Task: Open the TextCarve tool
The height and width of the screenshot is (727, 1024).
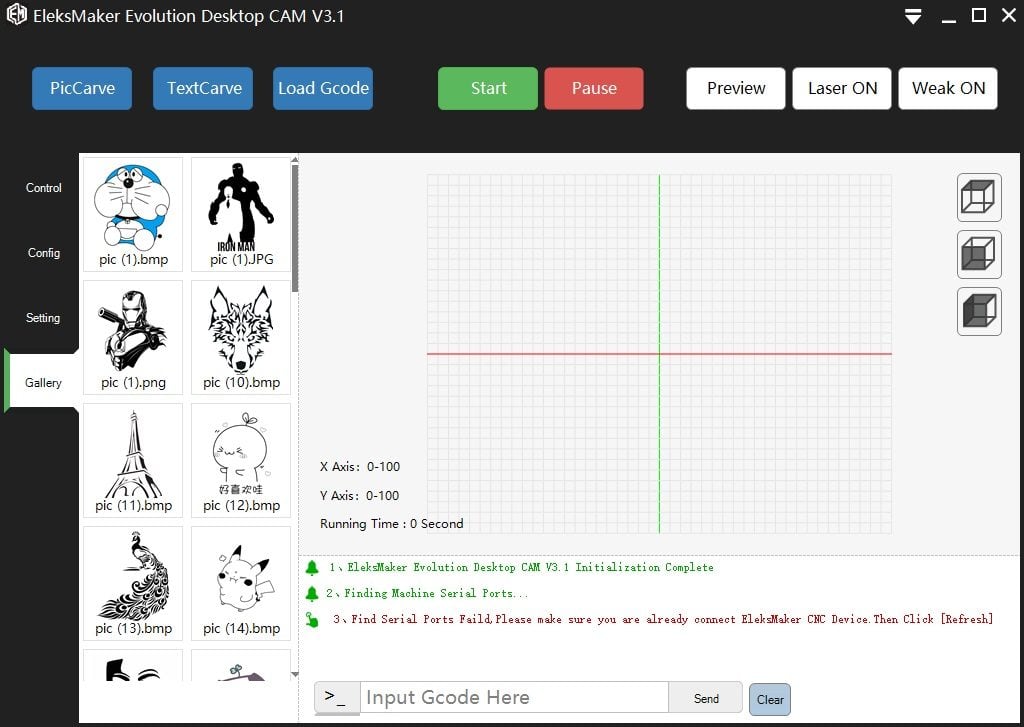Action: tap(203, 88)
